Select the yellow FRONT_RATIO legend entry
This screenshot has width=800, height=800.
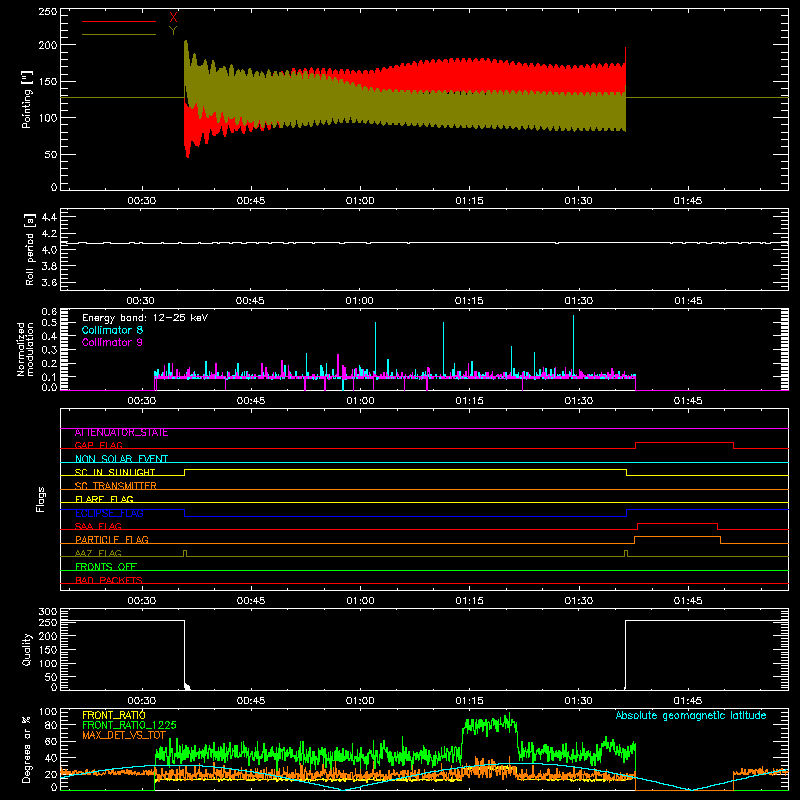(x=114, y=715)
